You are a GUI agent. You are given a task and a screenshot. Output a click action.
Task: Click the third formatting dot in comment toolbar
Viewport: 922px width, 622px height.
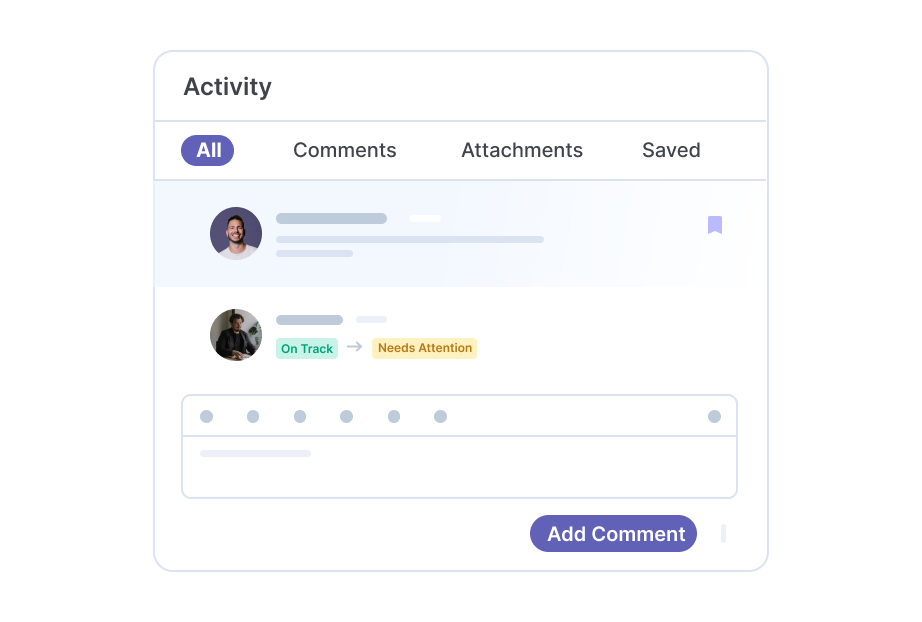click(300, 416)
